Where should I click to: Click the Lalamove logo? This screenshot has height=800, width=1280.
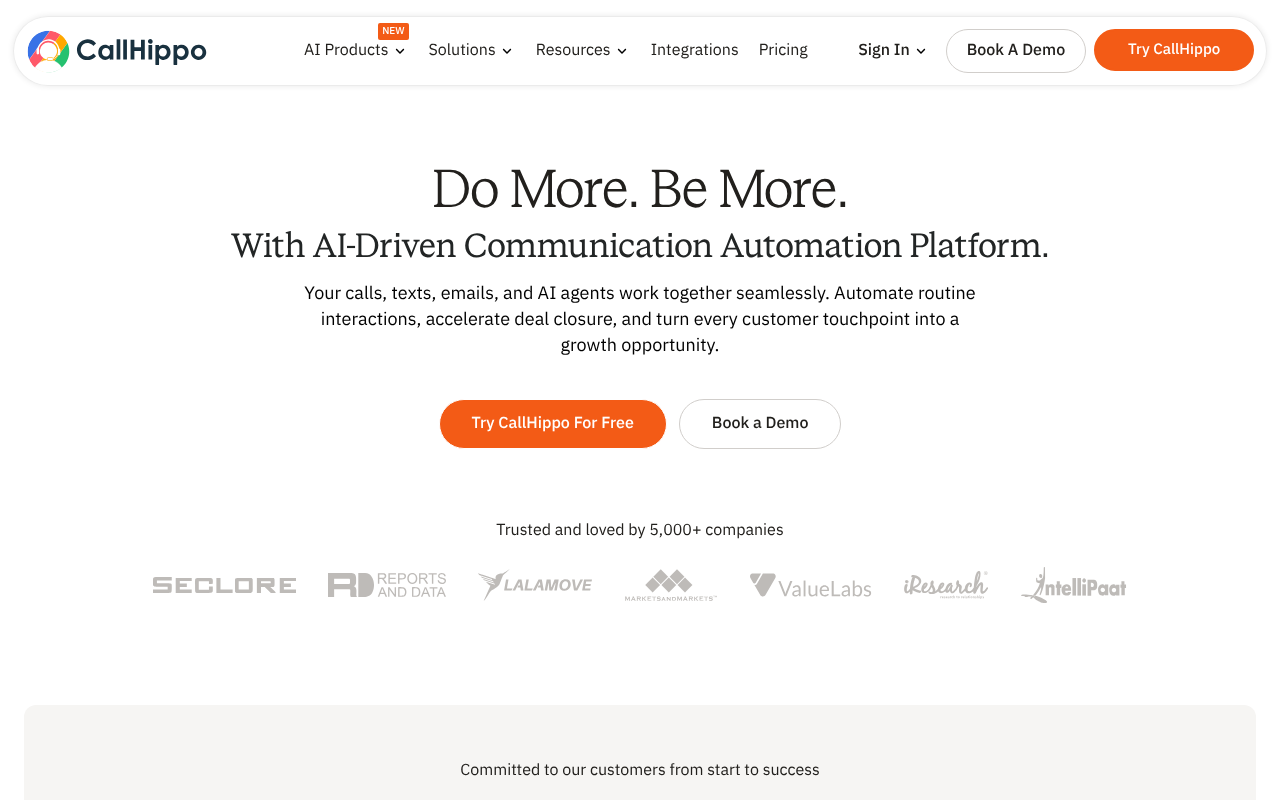(x=535, y=585)
